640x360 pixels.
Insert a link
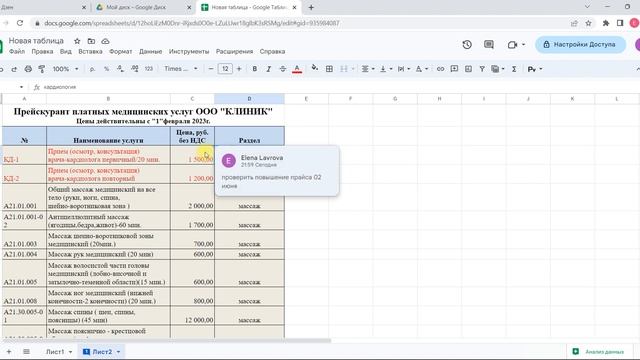(x=440, y=69)
